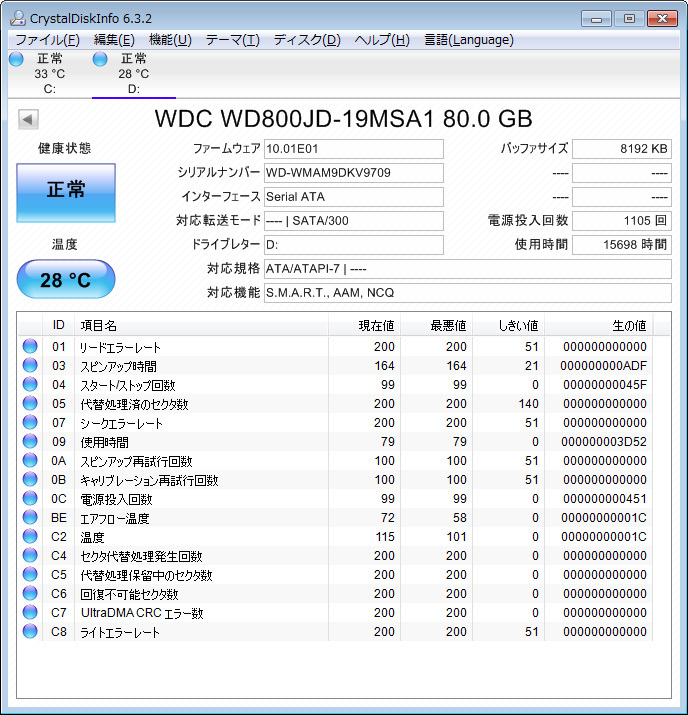Click status orb for 07 シークエラーレート
This screenshot has width=688, height=715.
point(30,422)
